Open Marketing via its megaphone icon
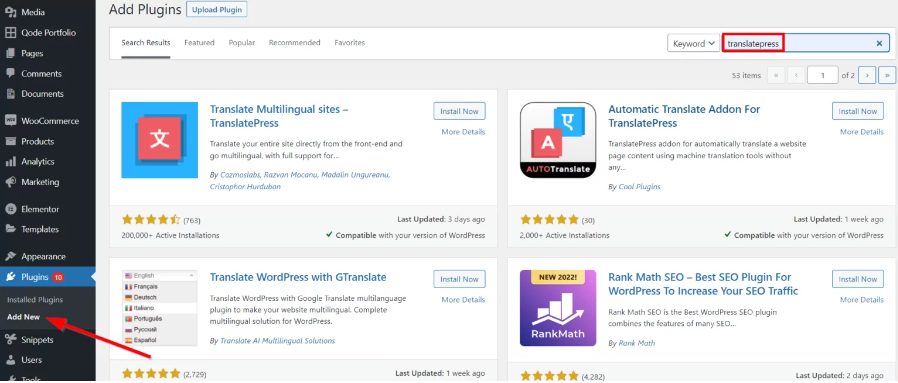 pyautogui.click(x=10, y=182)
